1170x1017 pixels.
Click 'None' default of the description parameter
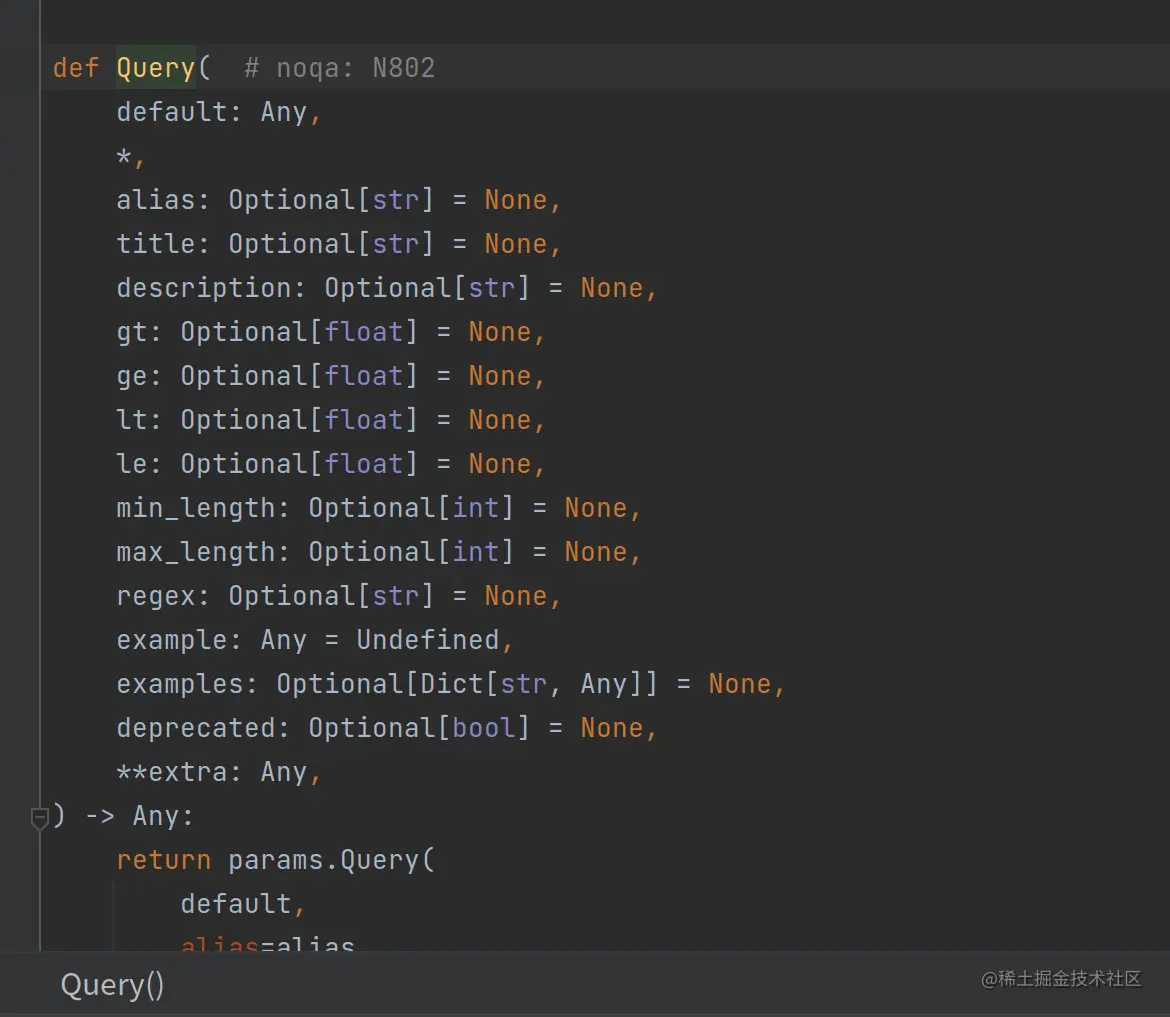coord(612,288)
